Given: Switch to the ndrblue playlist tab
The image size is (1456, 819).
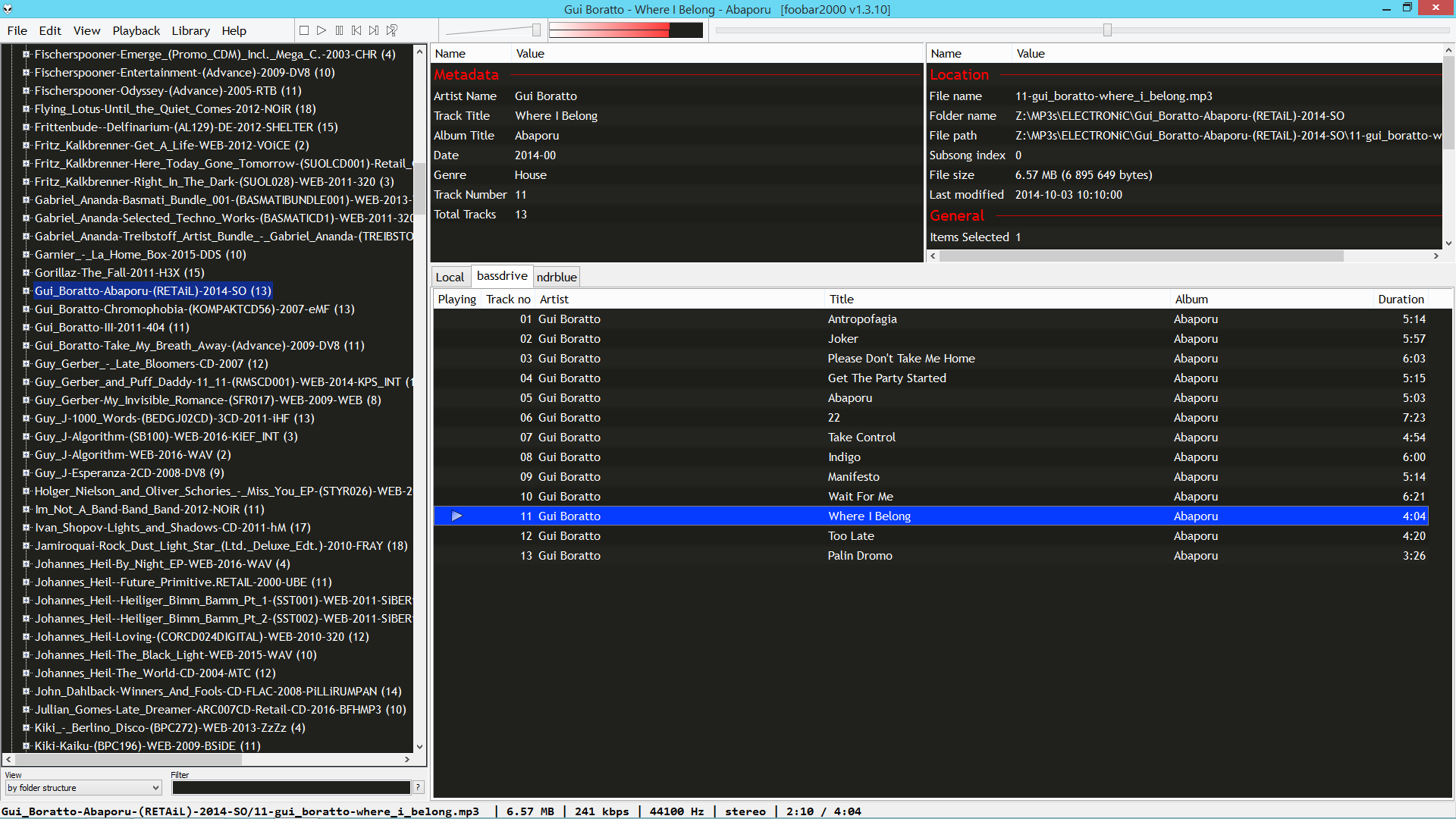Looking at the screenshot, I should click(x=557, y=278).
